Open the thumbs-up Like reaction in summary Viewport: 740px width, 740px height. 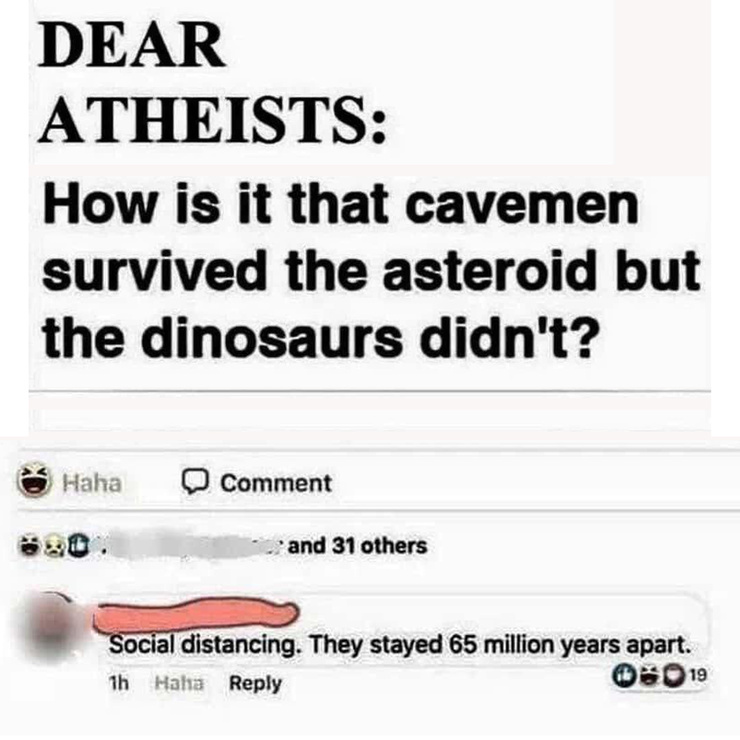76,546
